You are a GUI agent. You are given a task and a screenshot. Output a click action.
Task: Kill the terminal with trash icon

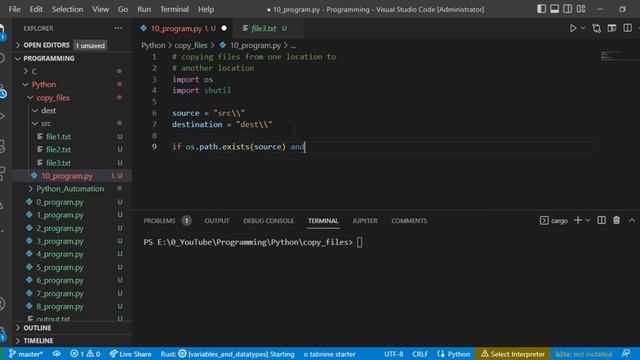coord(616,220)
